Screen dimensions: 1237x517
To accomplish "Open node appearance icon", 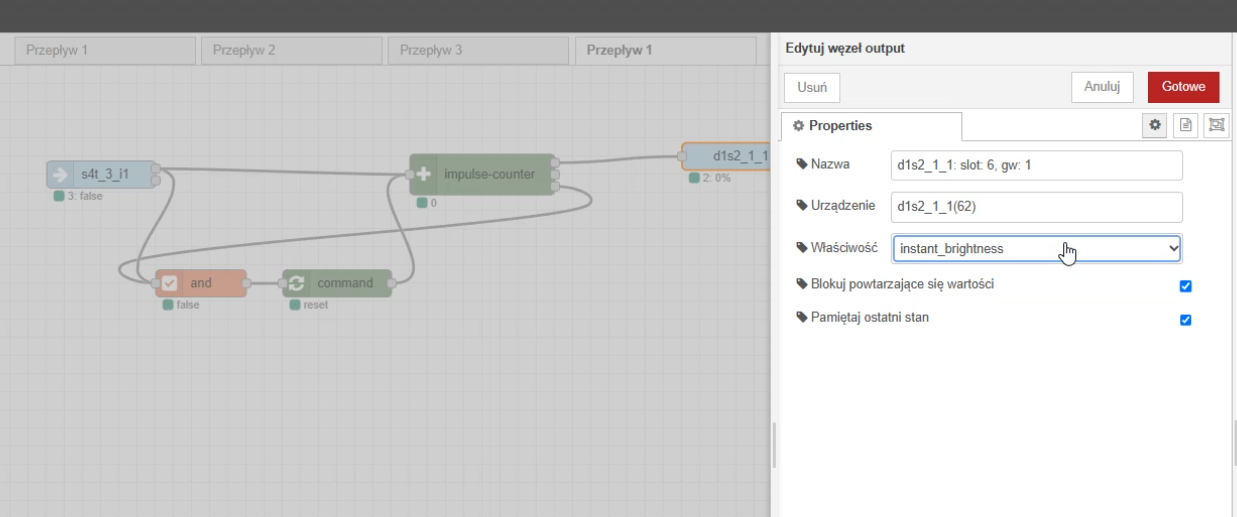I will pyautogui.click(x=1216, y=125).
